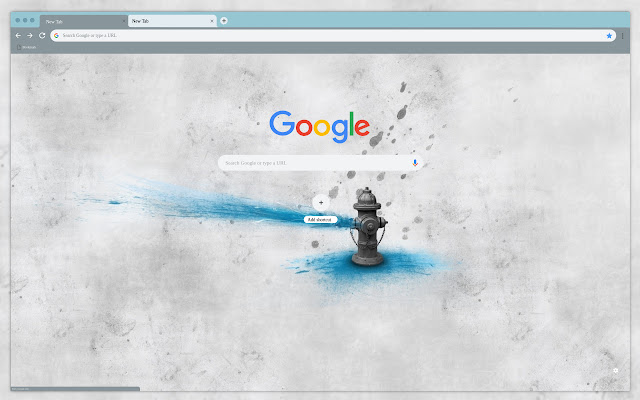
Task: Focus the address bar URL field
Action: pos(333,36)
